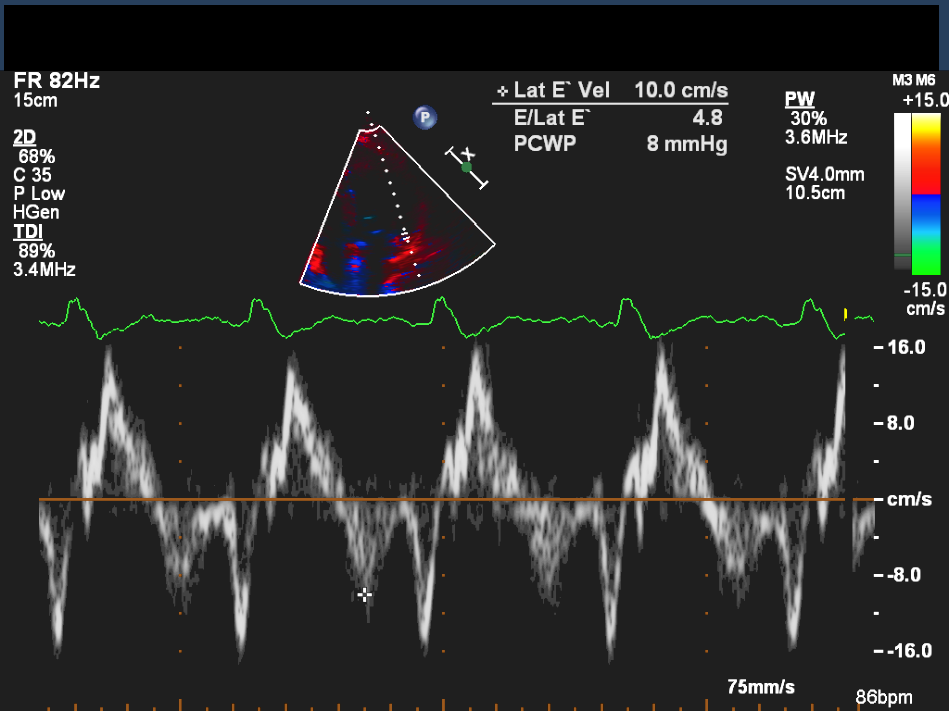Viewport: 949px width, 711px height.
Task: Click the caliper symbol beside Lat E` Vel
Action: [x=502, y=92]
